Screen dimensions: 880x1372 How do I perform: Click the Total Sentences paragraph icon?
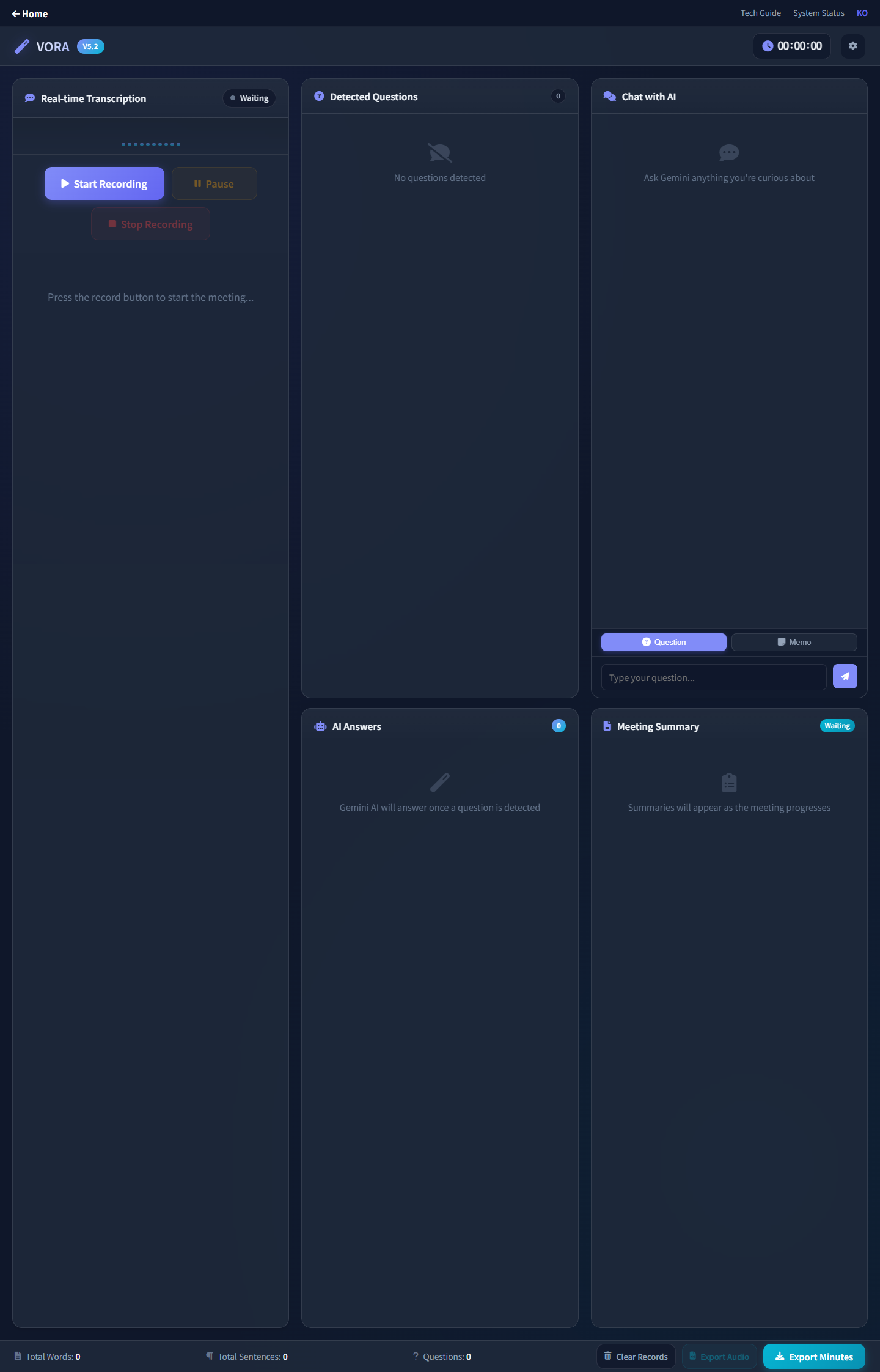click(210, 1355)
